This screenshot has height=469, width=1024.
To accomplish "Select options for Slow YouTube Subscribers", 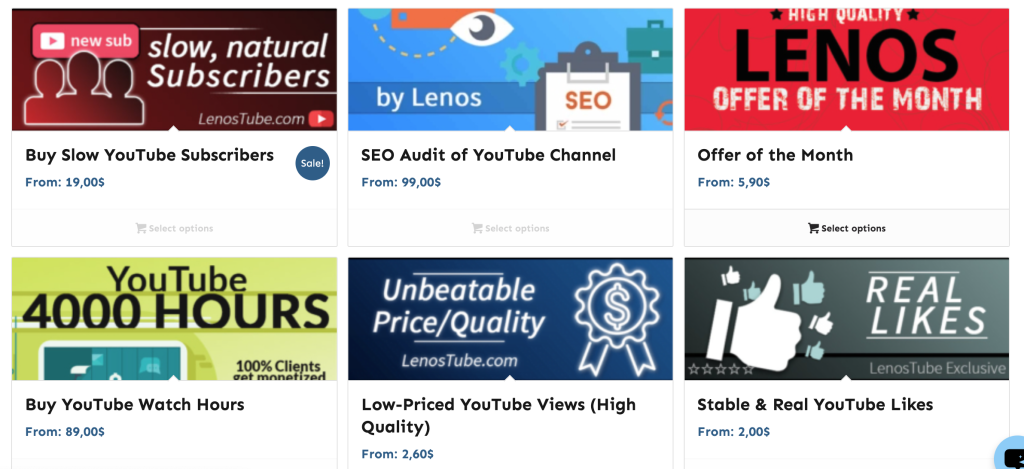I will point(174,229).
